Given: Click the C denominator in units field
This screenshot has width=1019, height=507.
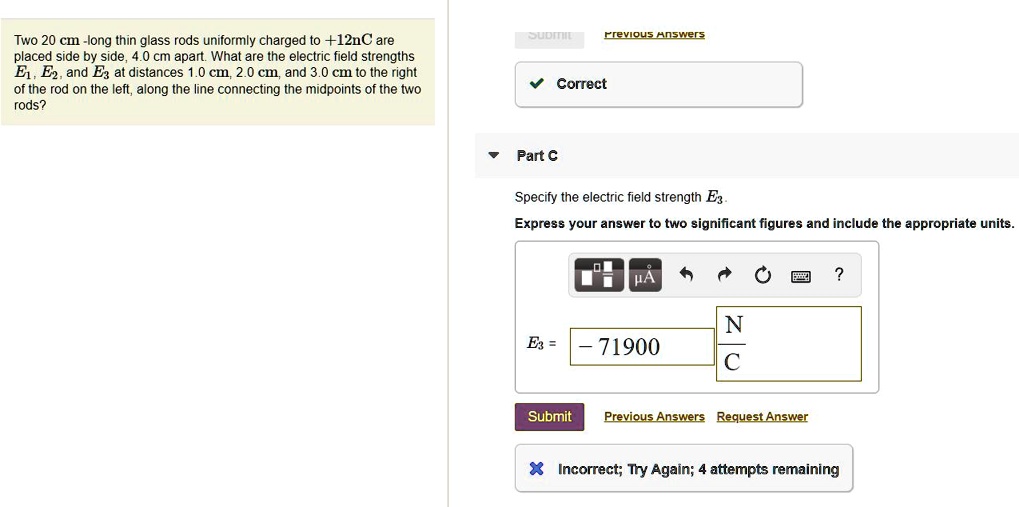Looking at the screenshot, I should pyautogui.click(x=732, y=363).
